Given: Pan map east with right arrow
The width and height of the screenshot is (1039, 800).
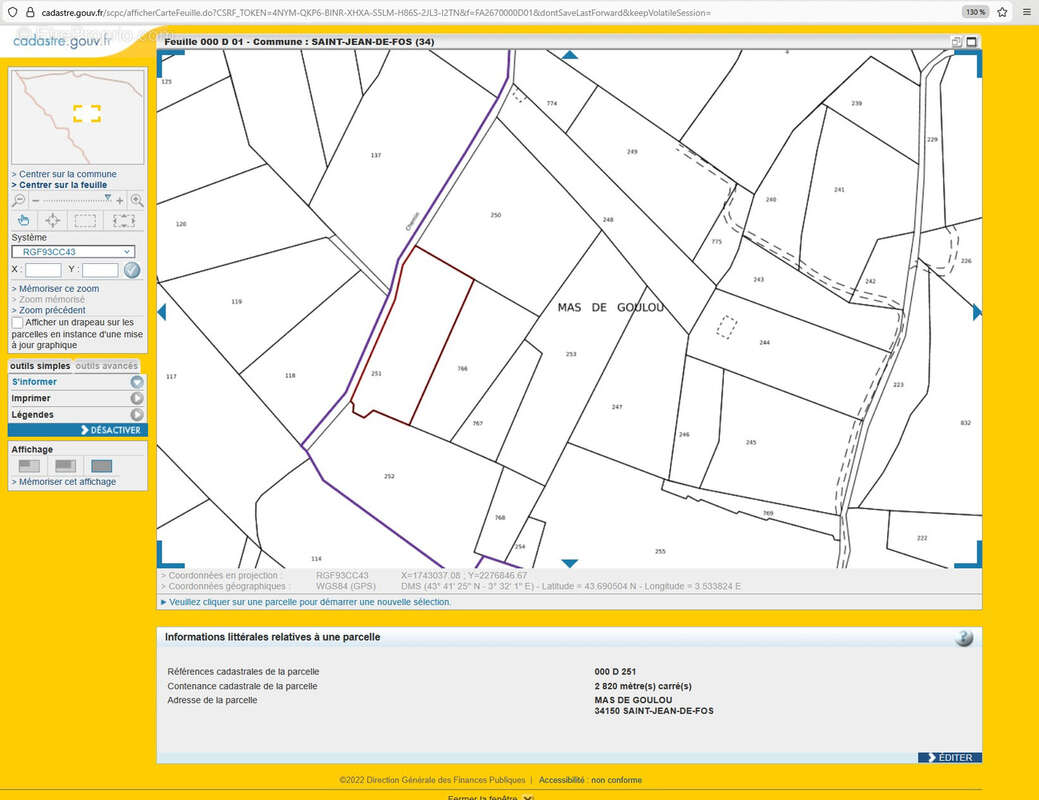Looking at the screenshot, I should (x=977, y=312).
